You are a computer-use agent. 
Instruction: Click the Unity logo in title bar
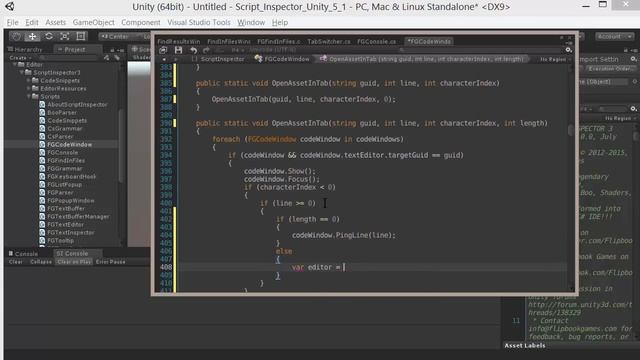(9, 7)
